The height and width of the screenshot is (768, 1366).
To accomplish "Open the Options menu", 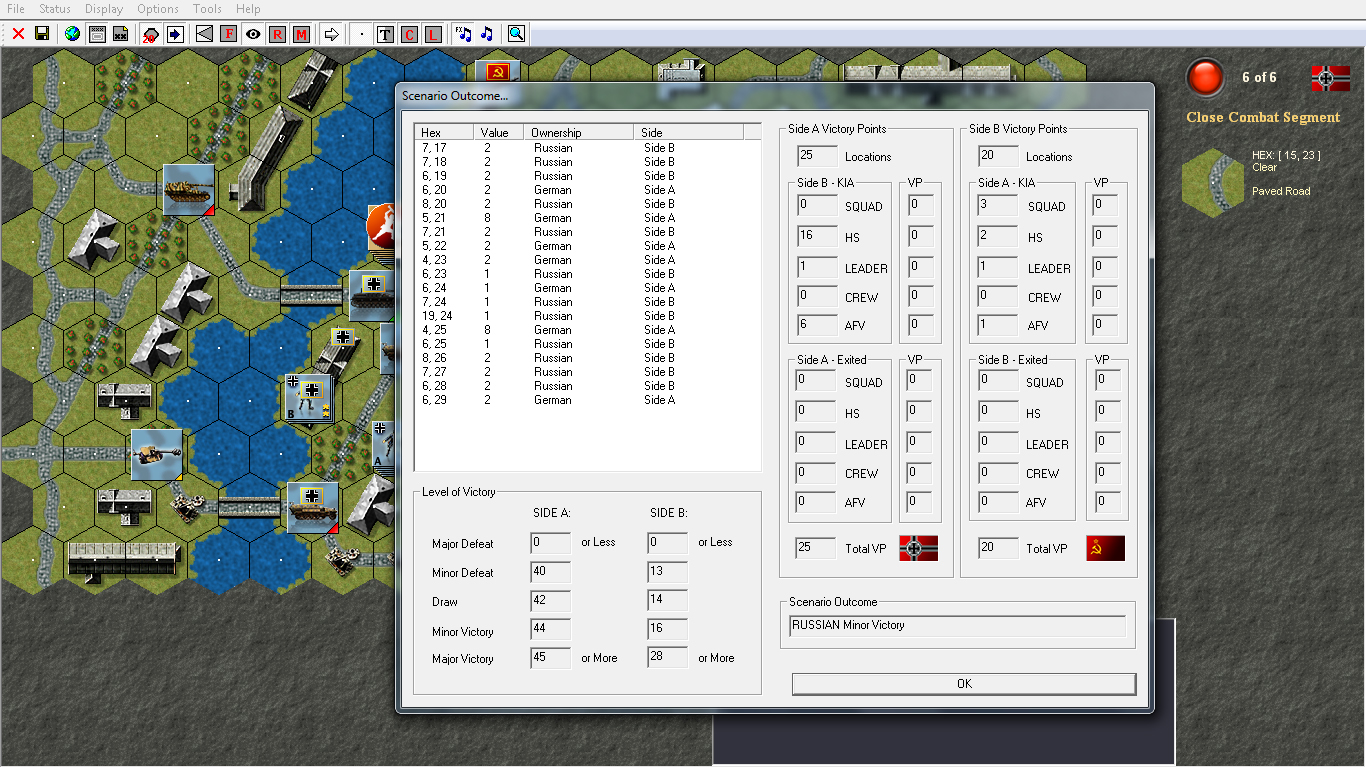I will coord(158,9).
